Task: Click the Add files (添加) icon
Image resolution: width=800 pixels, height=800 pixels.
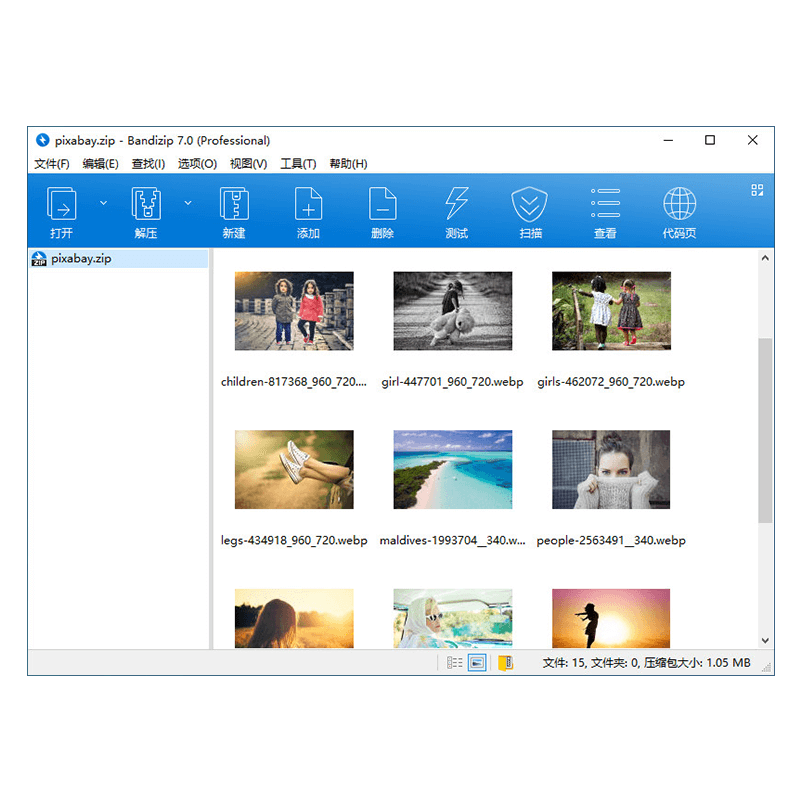Action: [308, 205]
